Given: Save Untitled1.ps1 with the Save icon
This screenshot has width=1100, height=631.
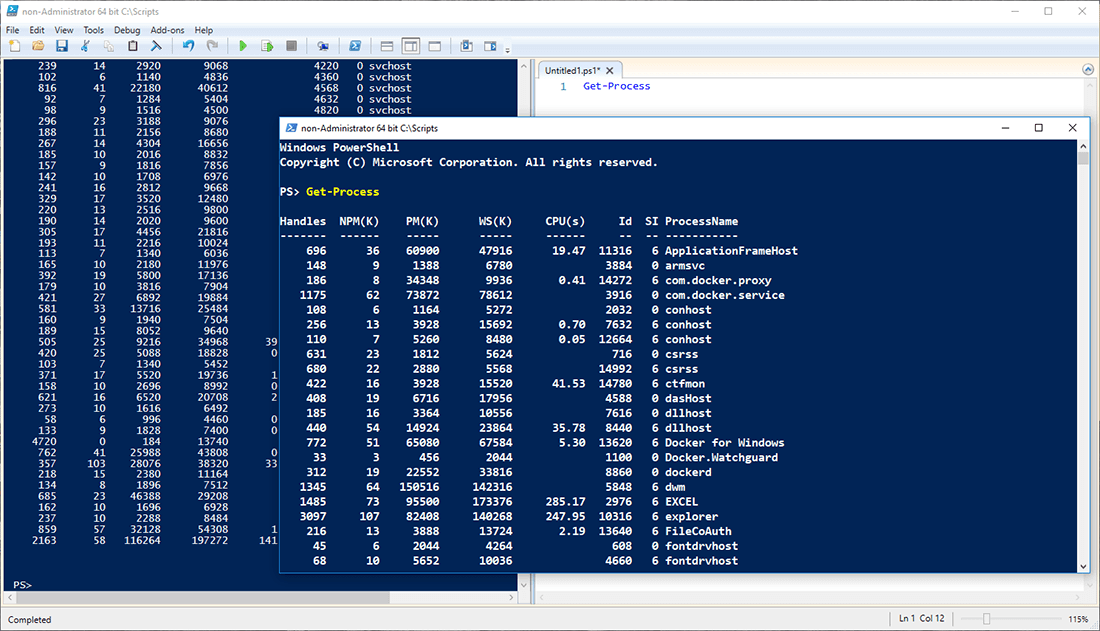Looking at the screenshot, I should point(63,45).
